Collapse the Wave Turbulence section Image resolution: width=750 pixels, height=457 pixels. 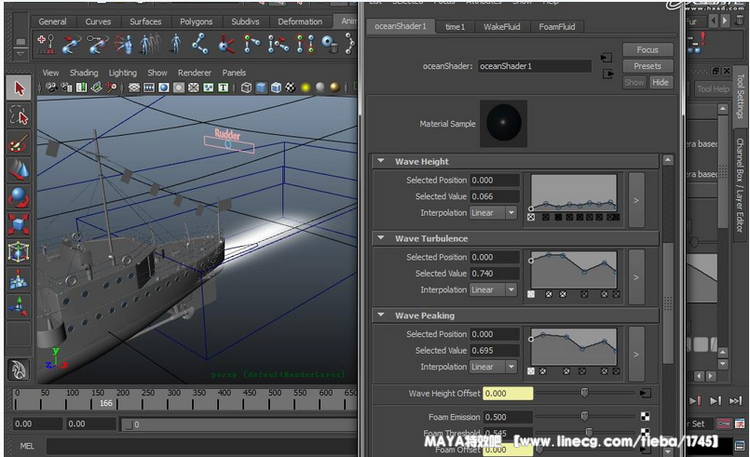[381, 238]
